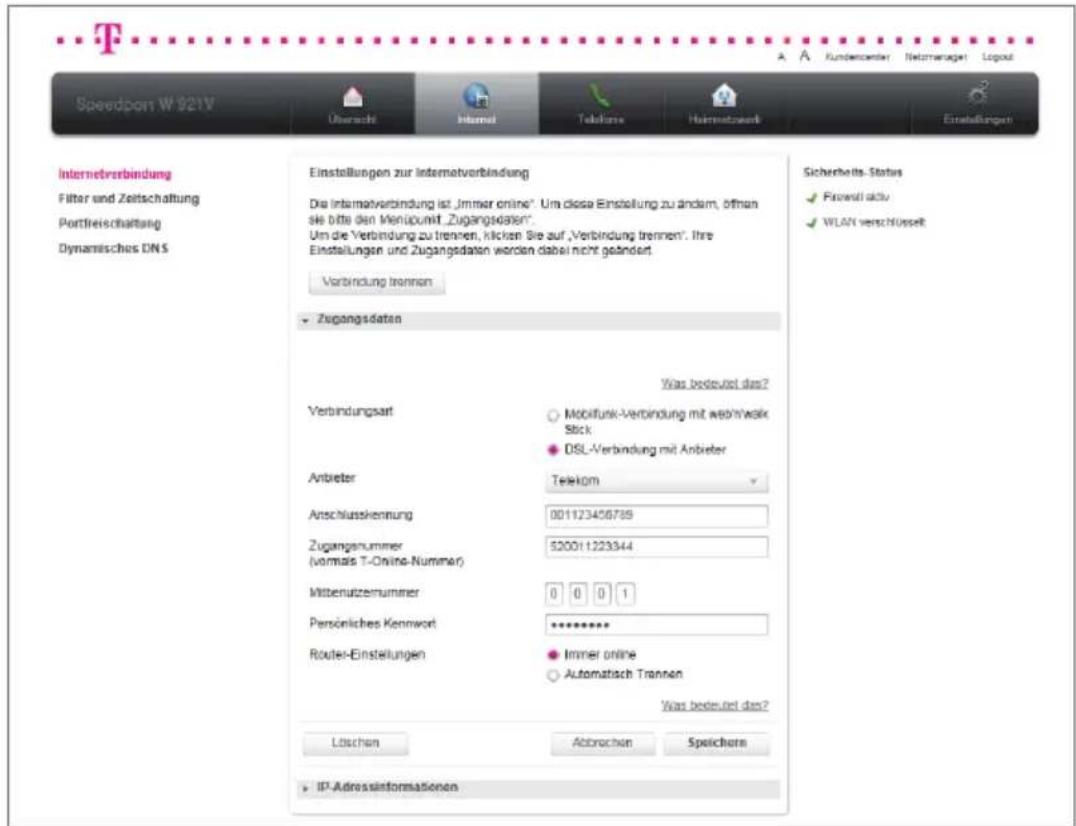Expand the IP-Adressinformationen section

tap(539, 788)
